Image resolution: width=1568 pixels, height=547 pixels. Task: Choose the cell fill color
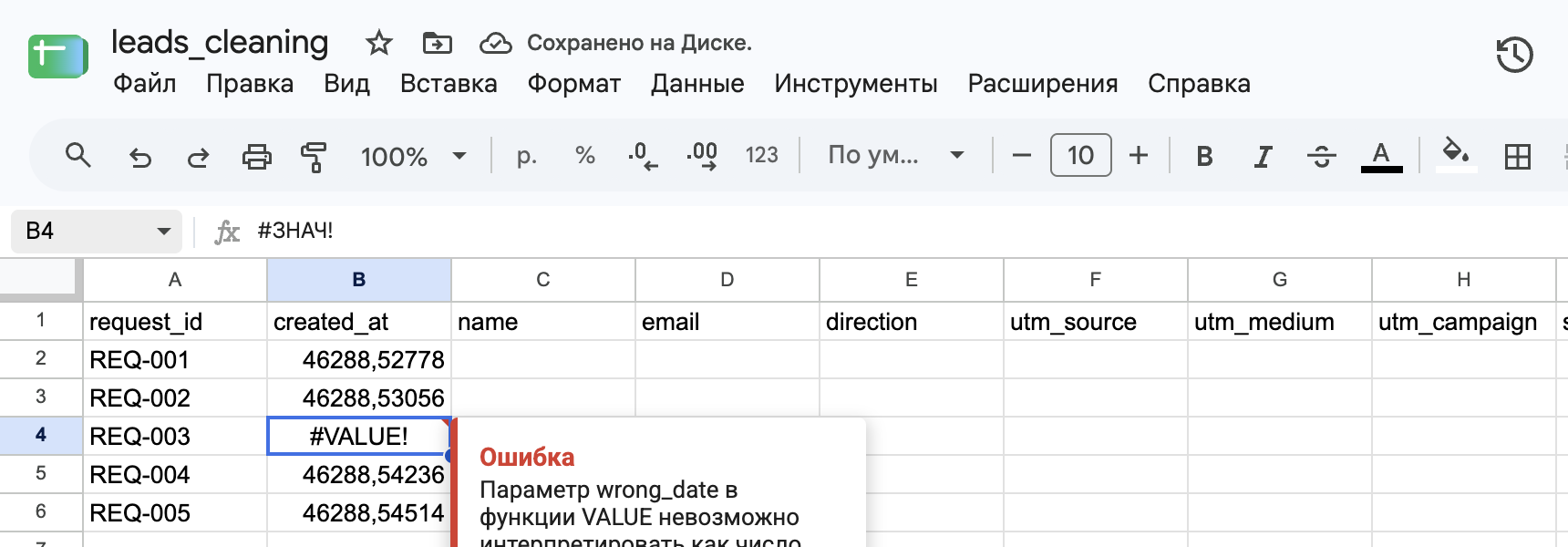1456,155
